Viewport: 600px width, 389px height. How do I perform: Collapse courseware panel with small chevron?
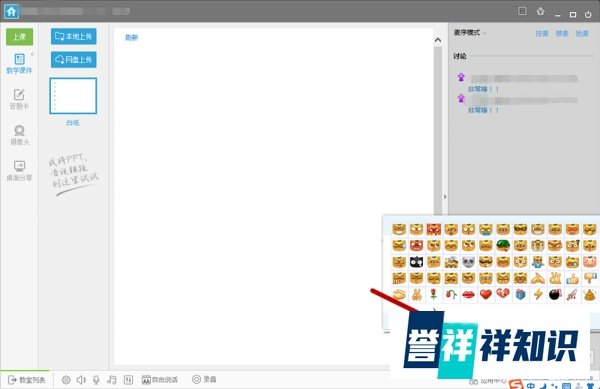[33, 54]
